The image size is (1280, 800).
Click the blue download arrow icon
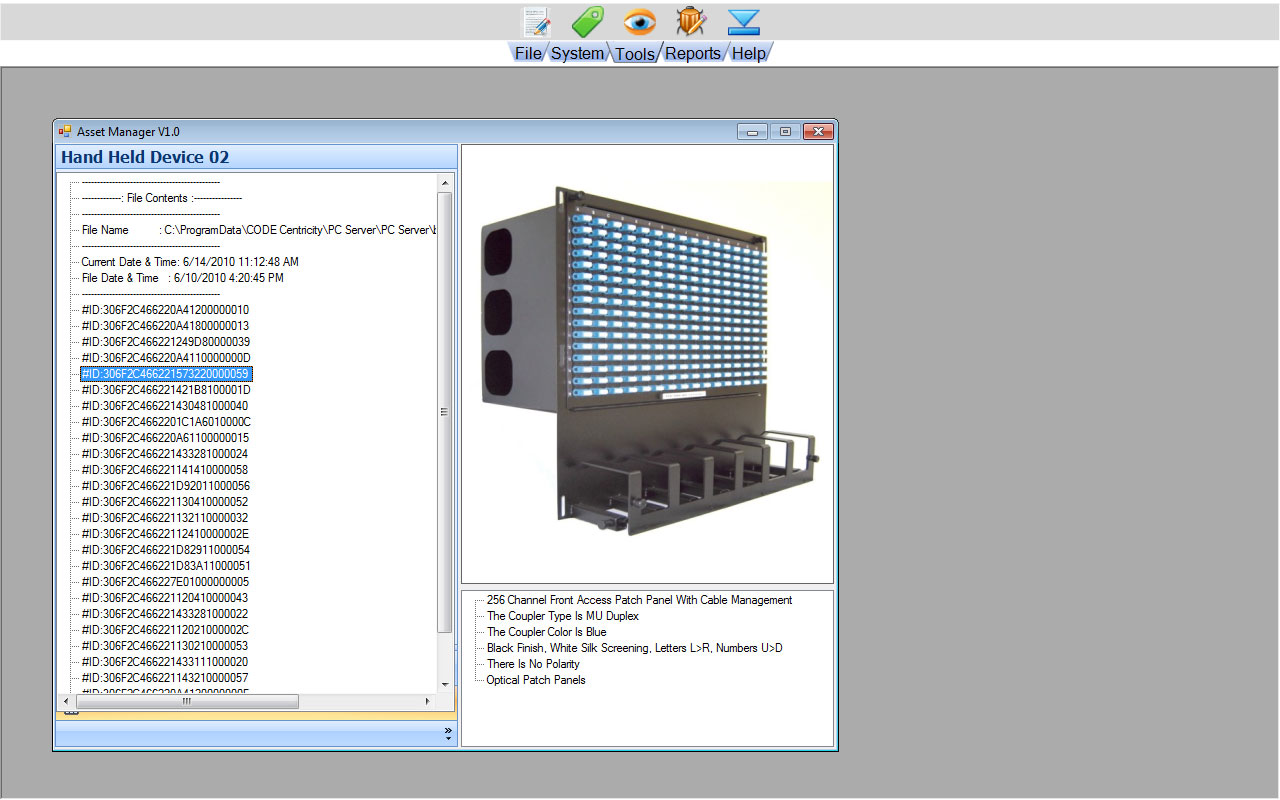tap(744, 22)
